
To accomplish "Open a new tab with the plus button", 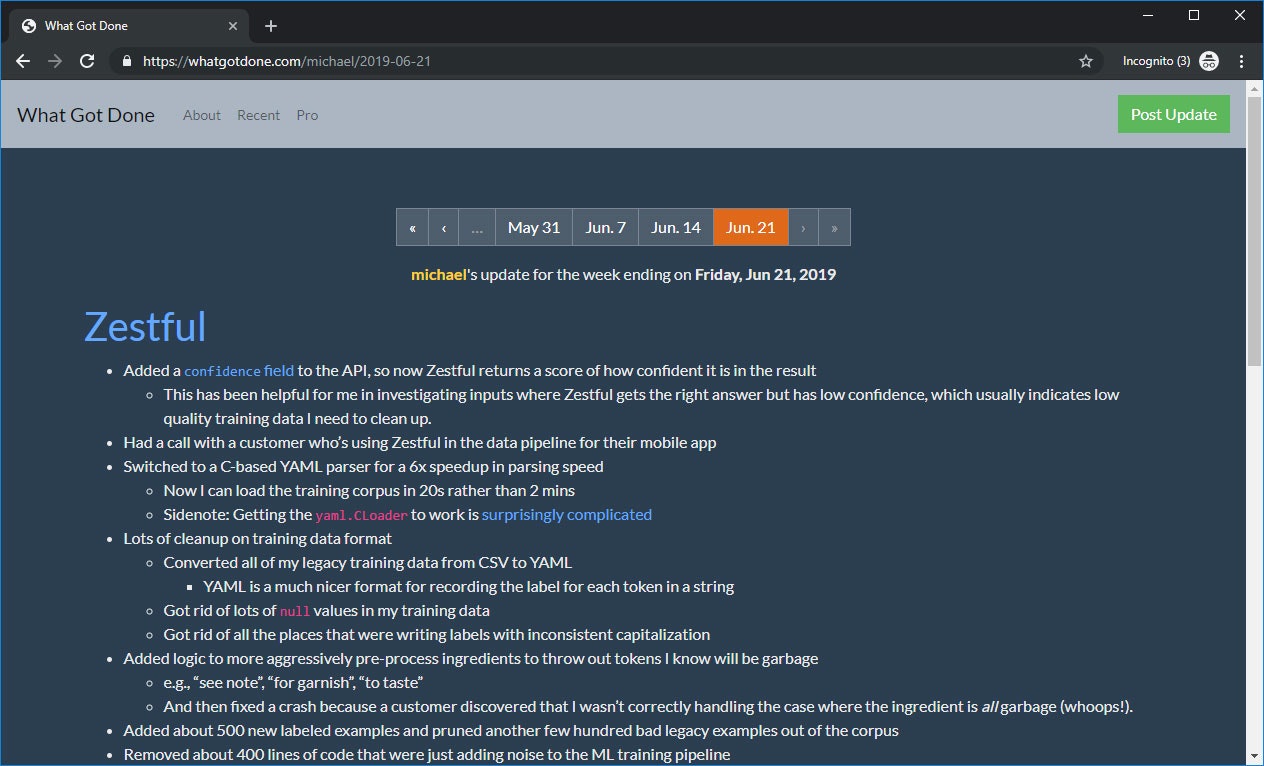I will pyautogui.click(x=271, y=26).
